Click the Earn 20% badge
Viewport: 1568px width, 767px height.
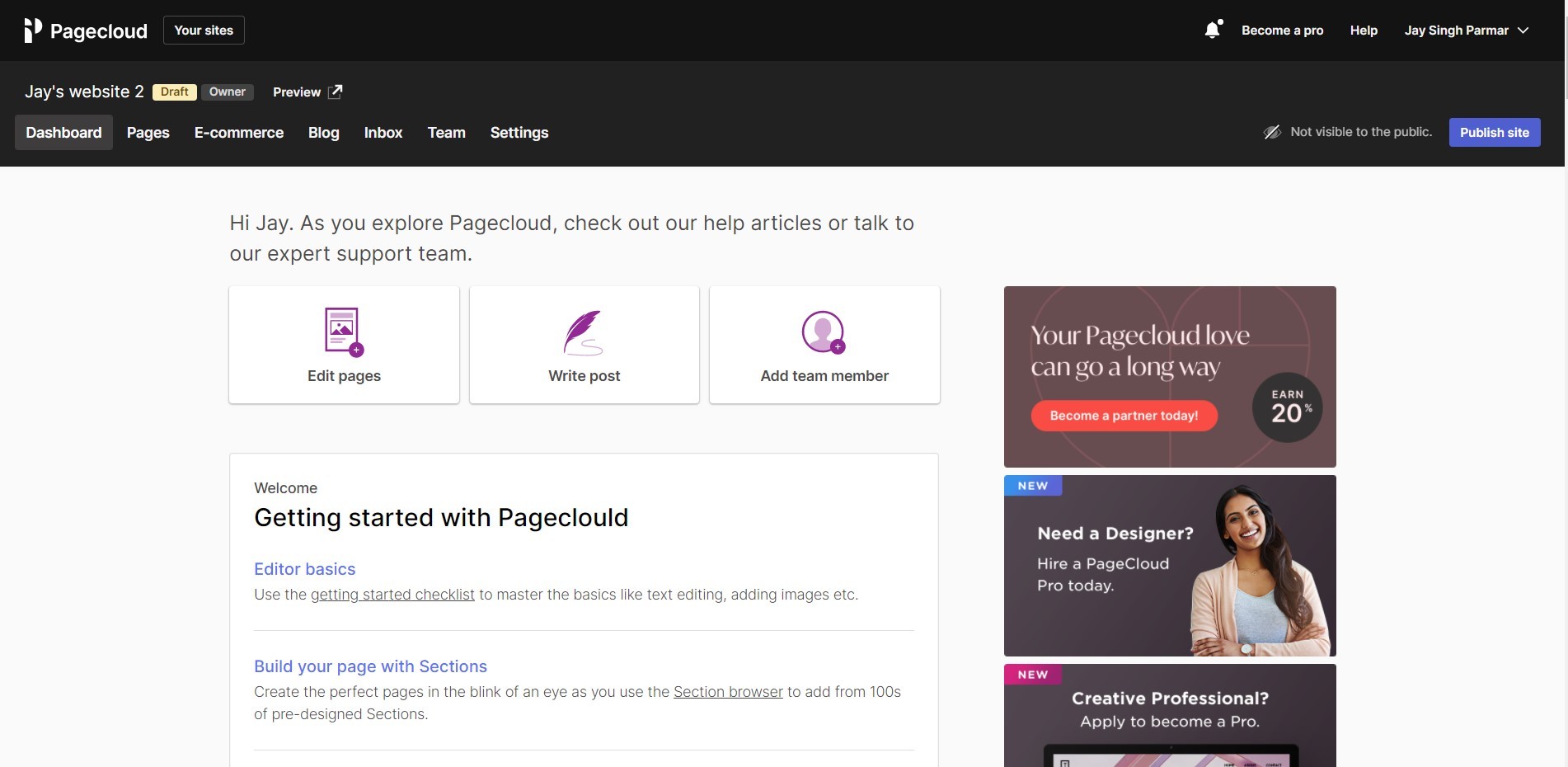click(1287, 407)
